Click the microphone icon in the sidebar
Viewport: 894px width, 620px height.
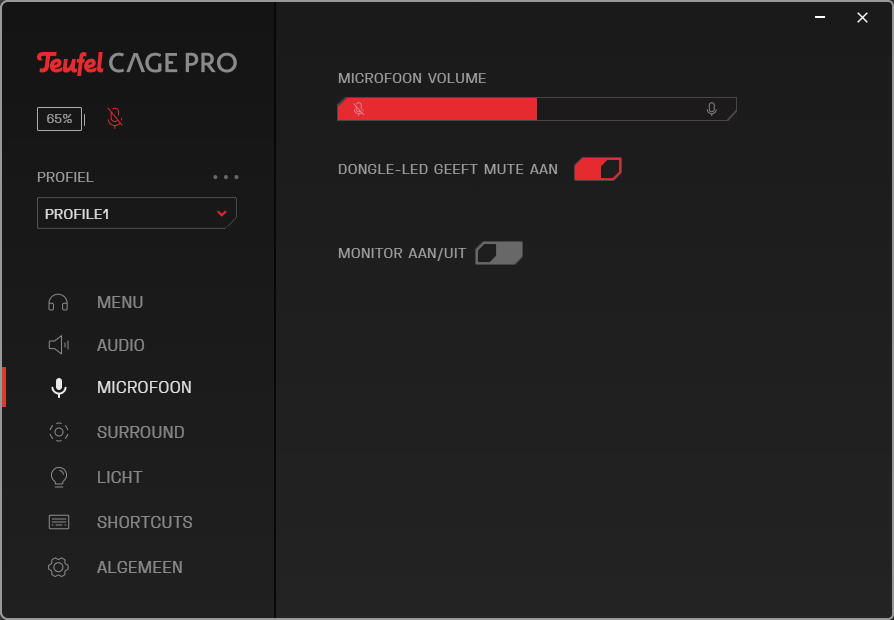coord(59,388)
